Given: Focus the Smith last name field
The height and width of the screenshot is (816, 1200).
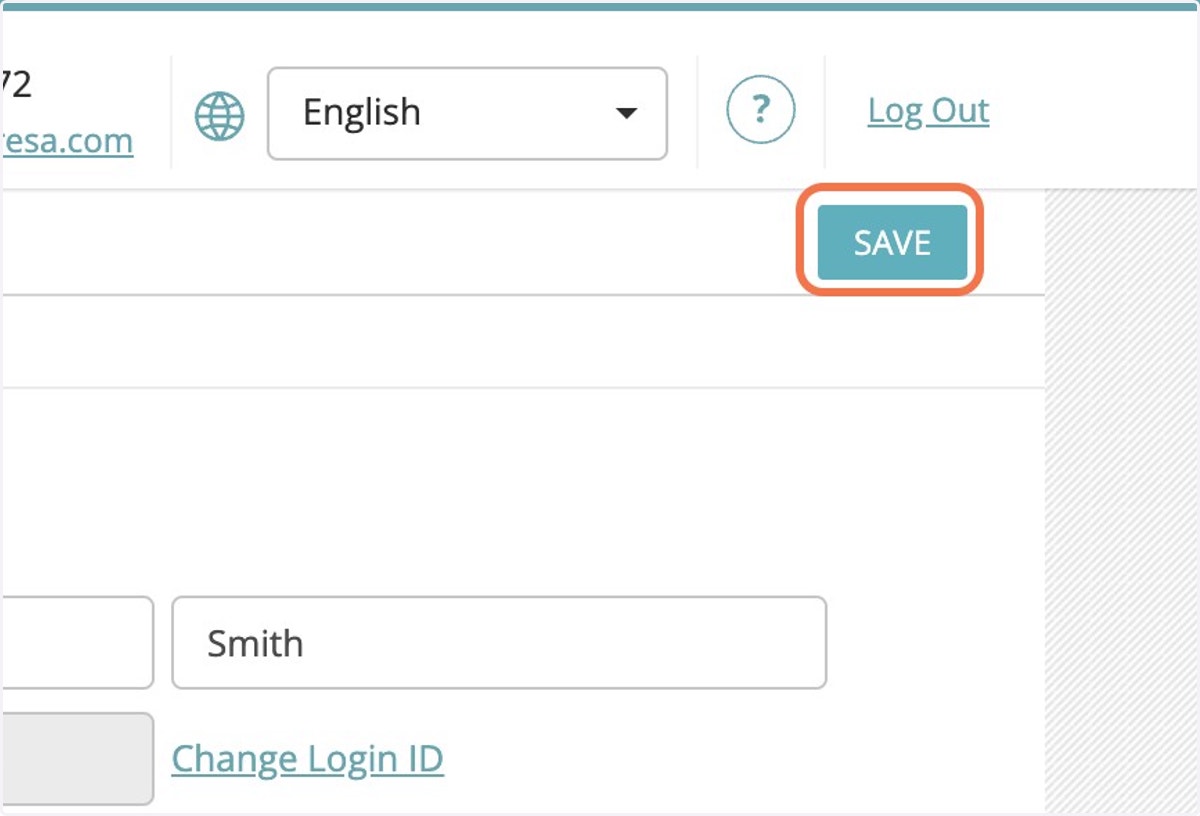Looking at the screenshot, I should (499, 643).
